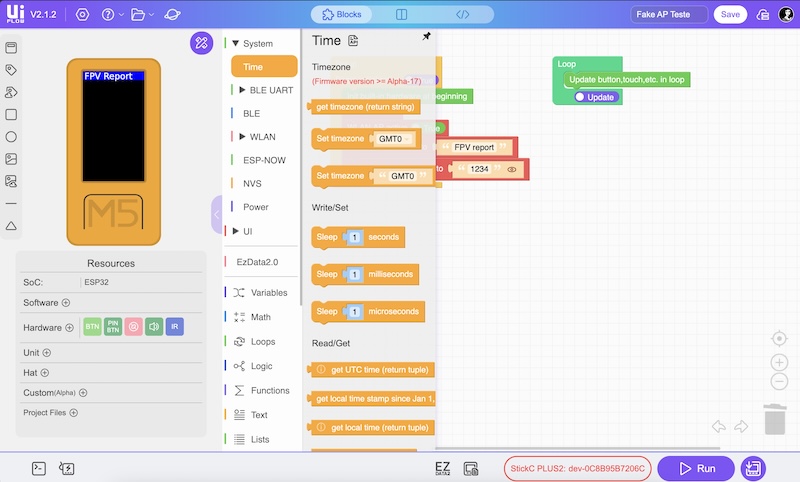This screenshot has height=482, width=800.
Task: Switch to the Blocks tab
Action: click(343, 15)
